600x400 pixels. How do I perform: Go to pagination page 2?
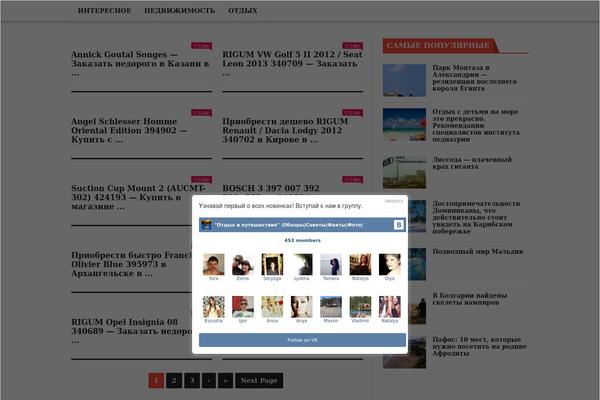tap(174, 381)
